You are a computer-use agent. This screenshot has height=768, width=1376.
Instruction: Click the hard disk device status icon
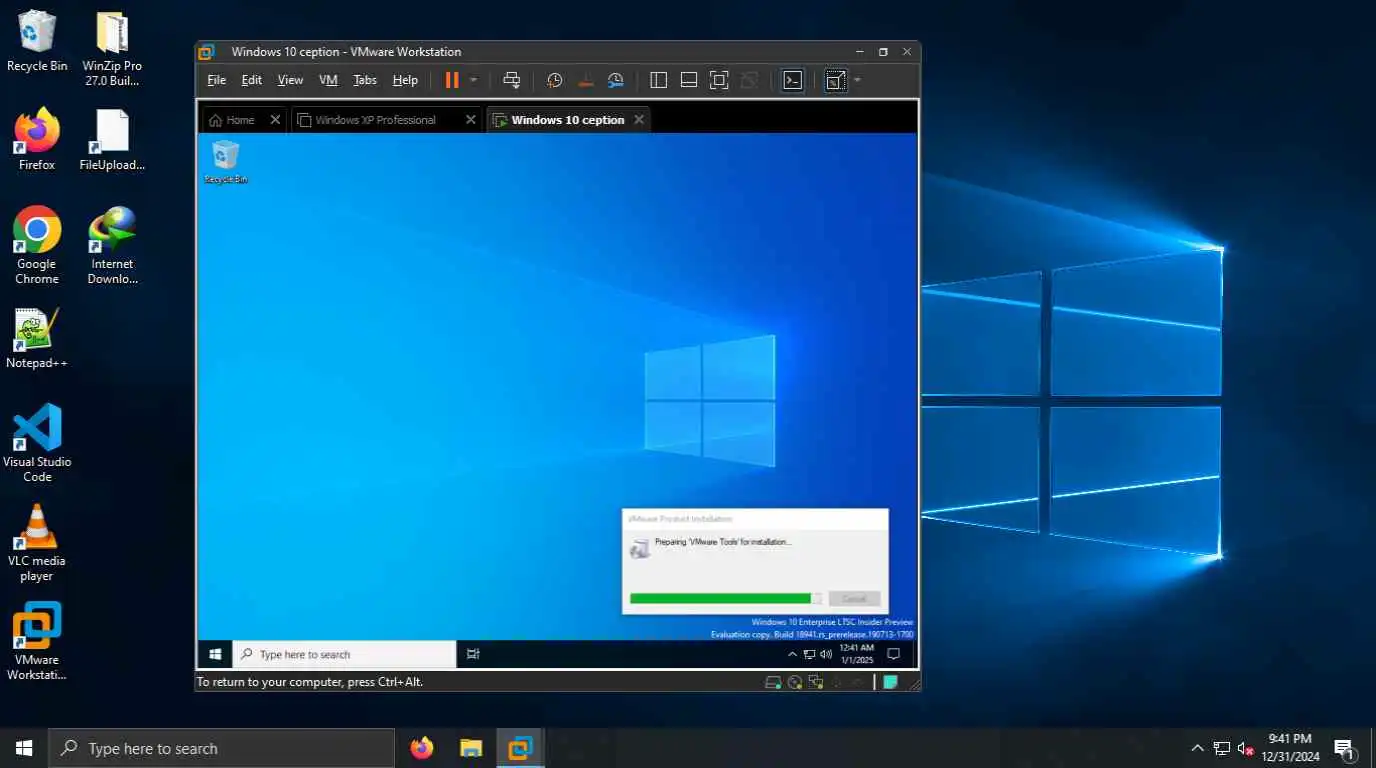pos(773,682)
